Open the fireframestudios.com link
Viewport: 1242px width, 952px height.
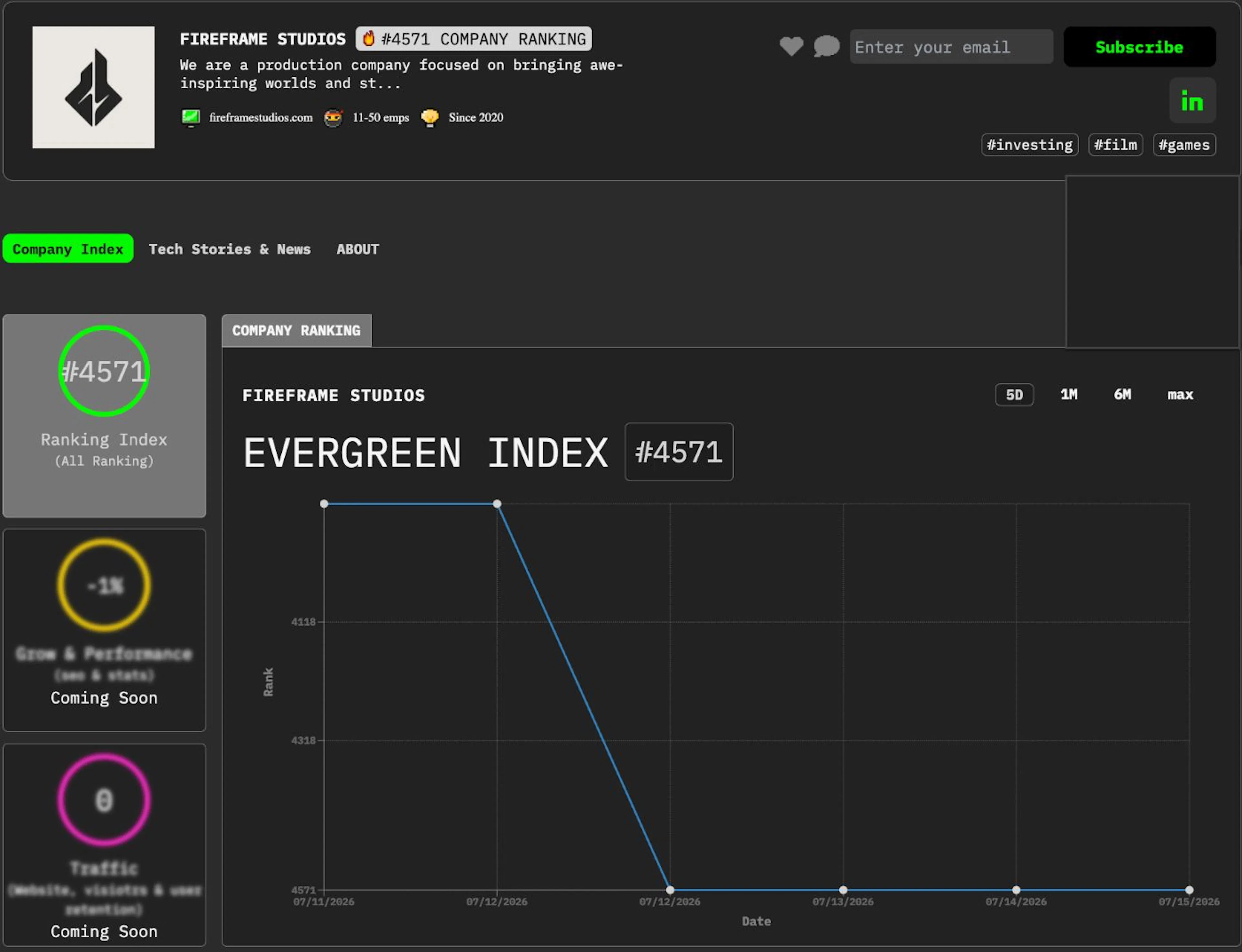point(261,117)
